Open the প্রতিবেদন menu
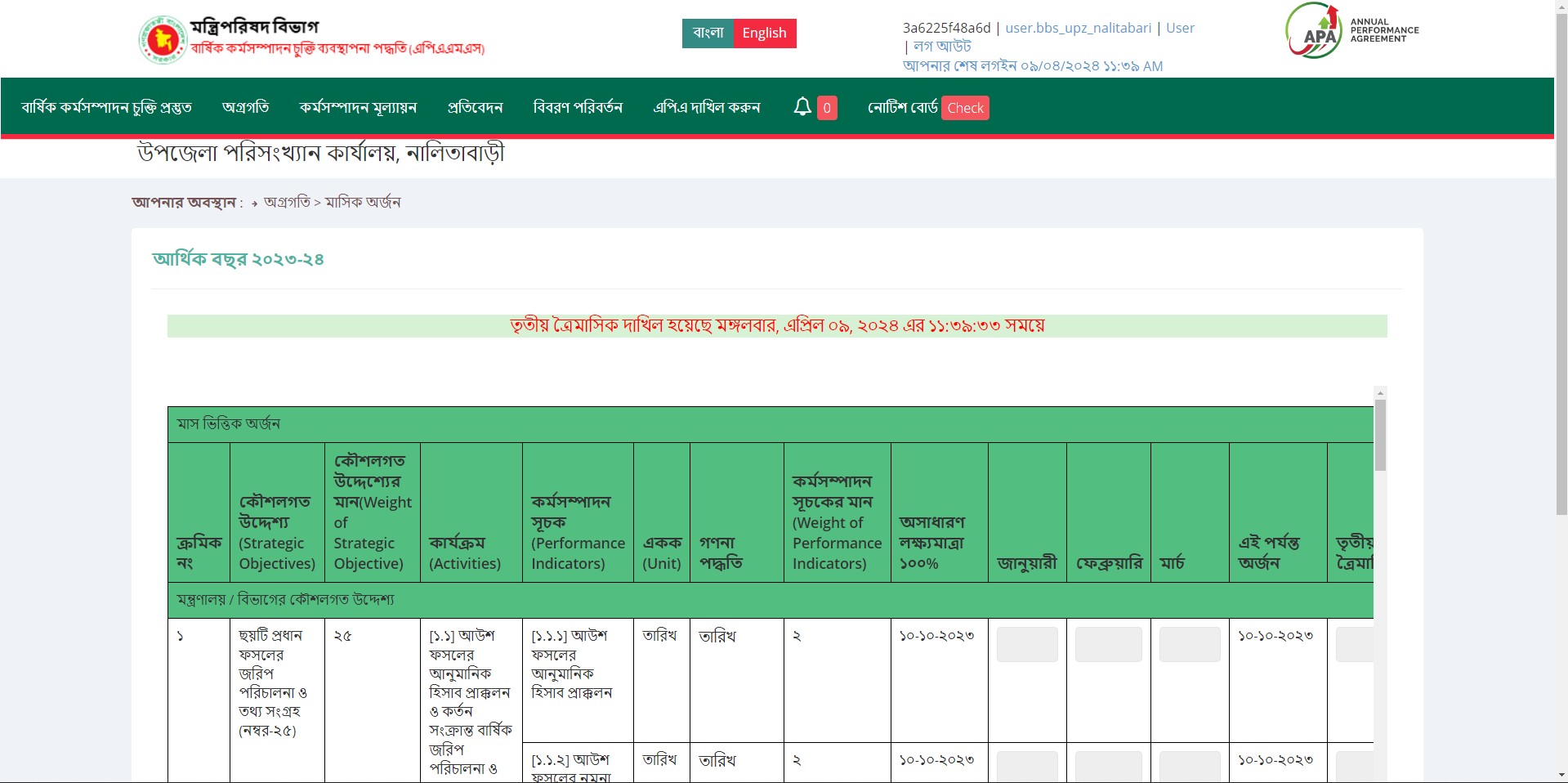1568x783 pixels. click(475, 108)
